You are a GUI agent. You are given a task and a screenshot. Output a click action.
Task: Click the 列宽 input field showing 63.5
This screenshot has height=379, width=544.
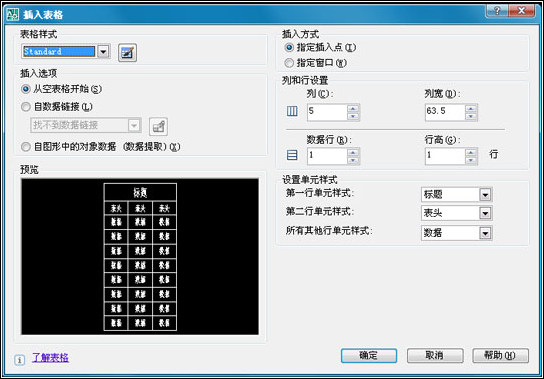[445, 112]
